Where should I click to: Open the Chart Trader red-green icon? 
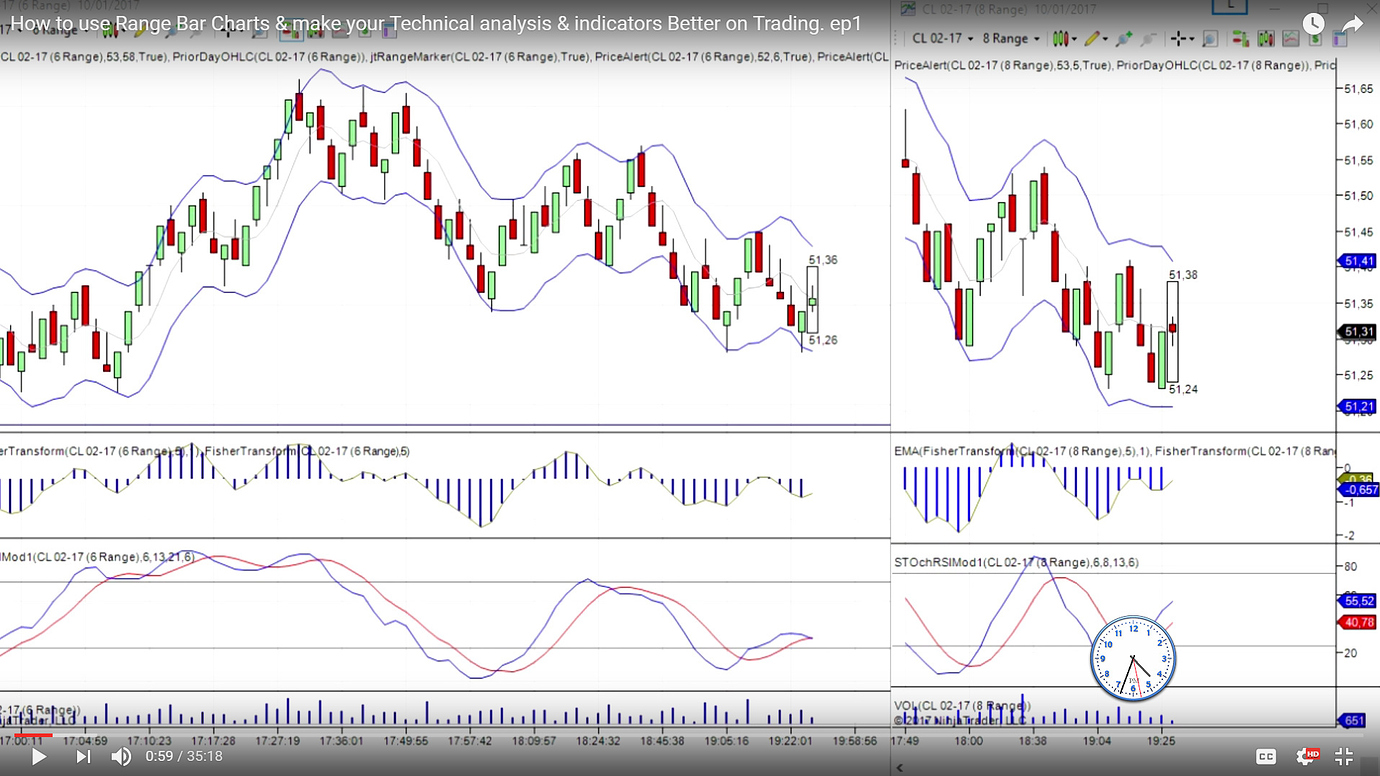[x=1240, y=38]
